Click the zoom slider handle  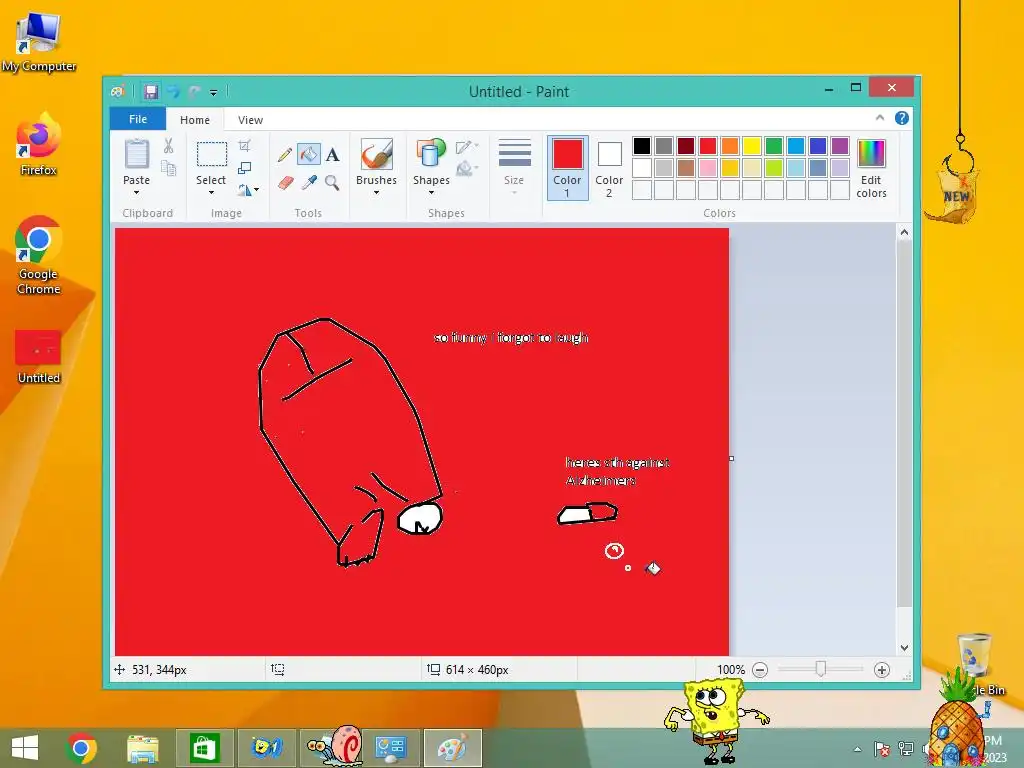click(821, 669)
